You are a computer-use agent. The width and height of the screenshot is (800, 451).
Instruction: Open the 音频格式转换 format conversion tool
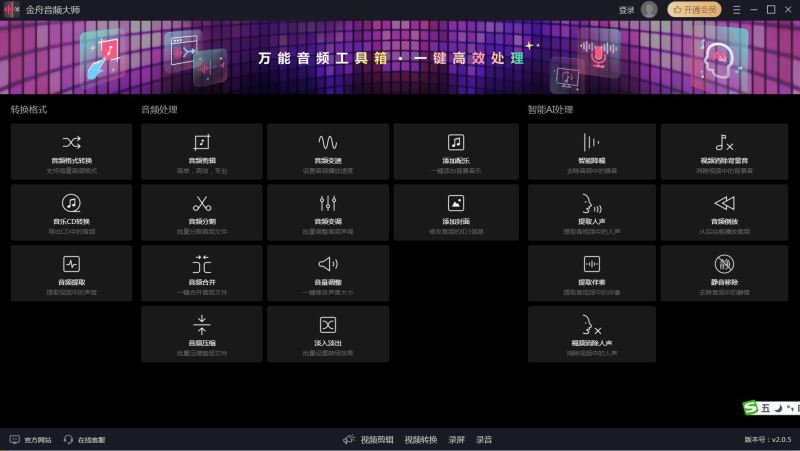click(x=71, y=152)
